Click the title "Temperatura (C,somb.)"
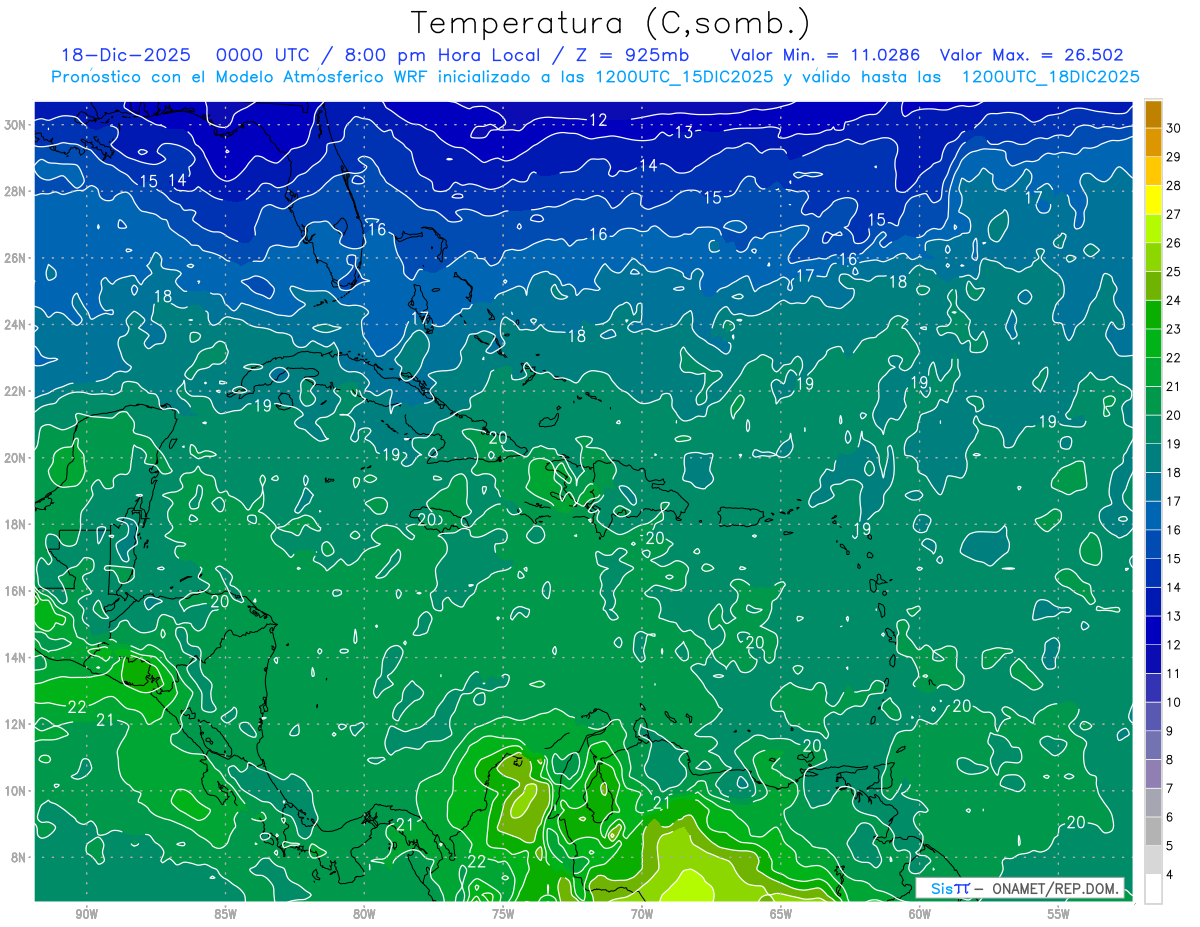This screenshot has width=1200, height=927. click(x=610, y=22)
